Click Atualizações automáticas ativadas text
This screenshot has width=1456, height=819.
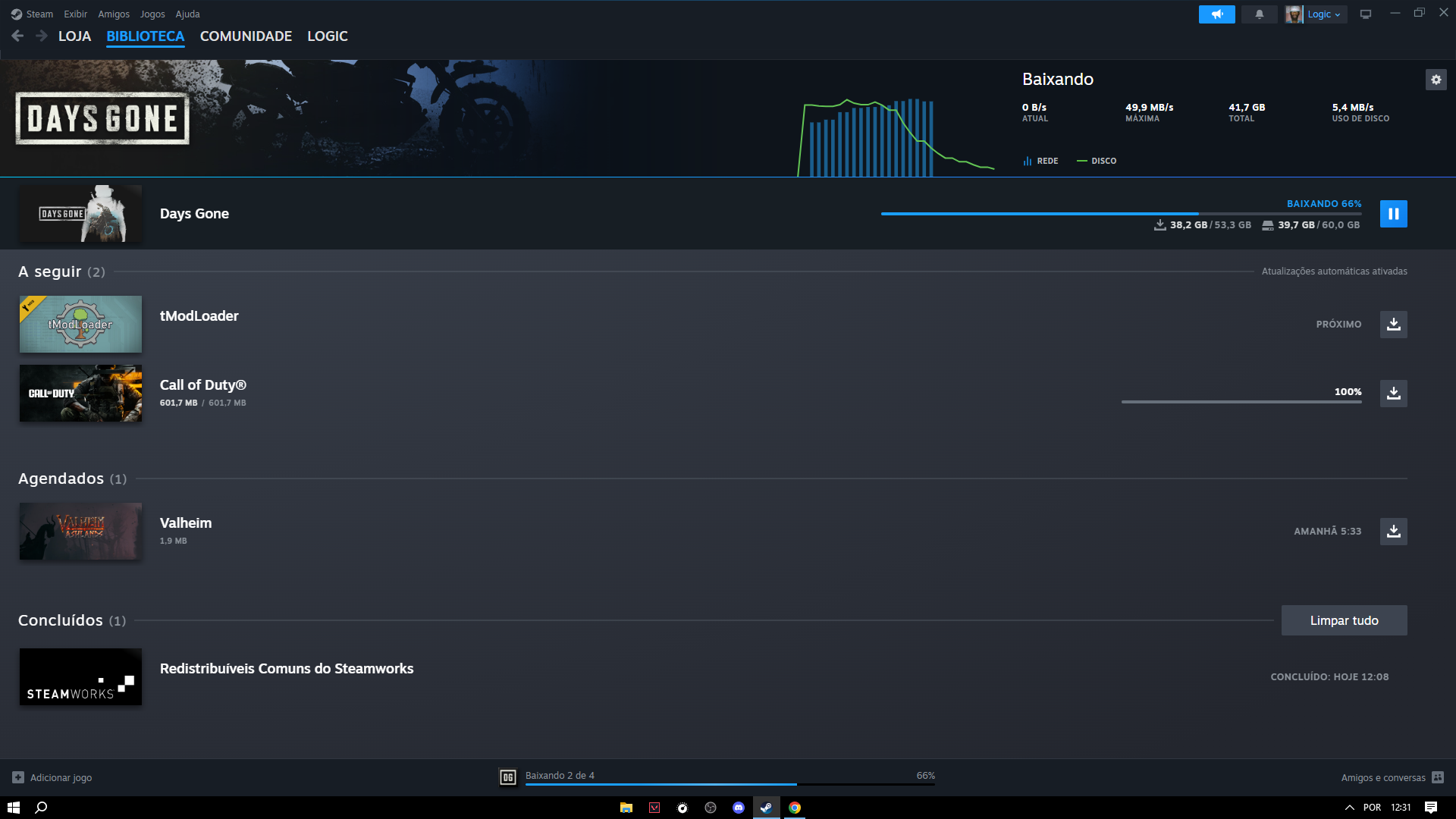[x=1334, y=271]
